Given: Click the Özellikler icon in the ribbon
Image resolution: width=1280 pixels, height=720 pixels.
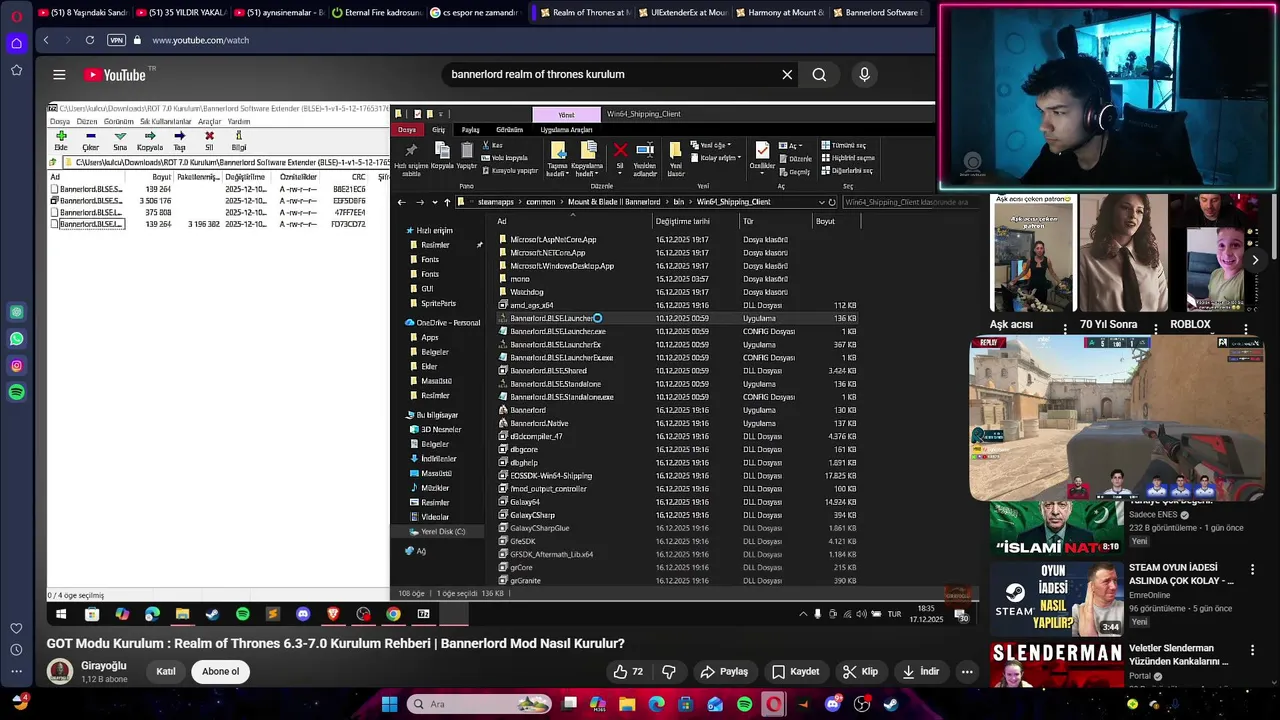Looking at the screenshot, I should click(762, 151).
